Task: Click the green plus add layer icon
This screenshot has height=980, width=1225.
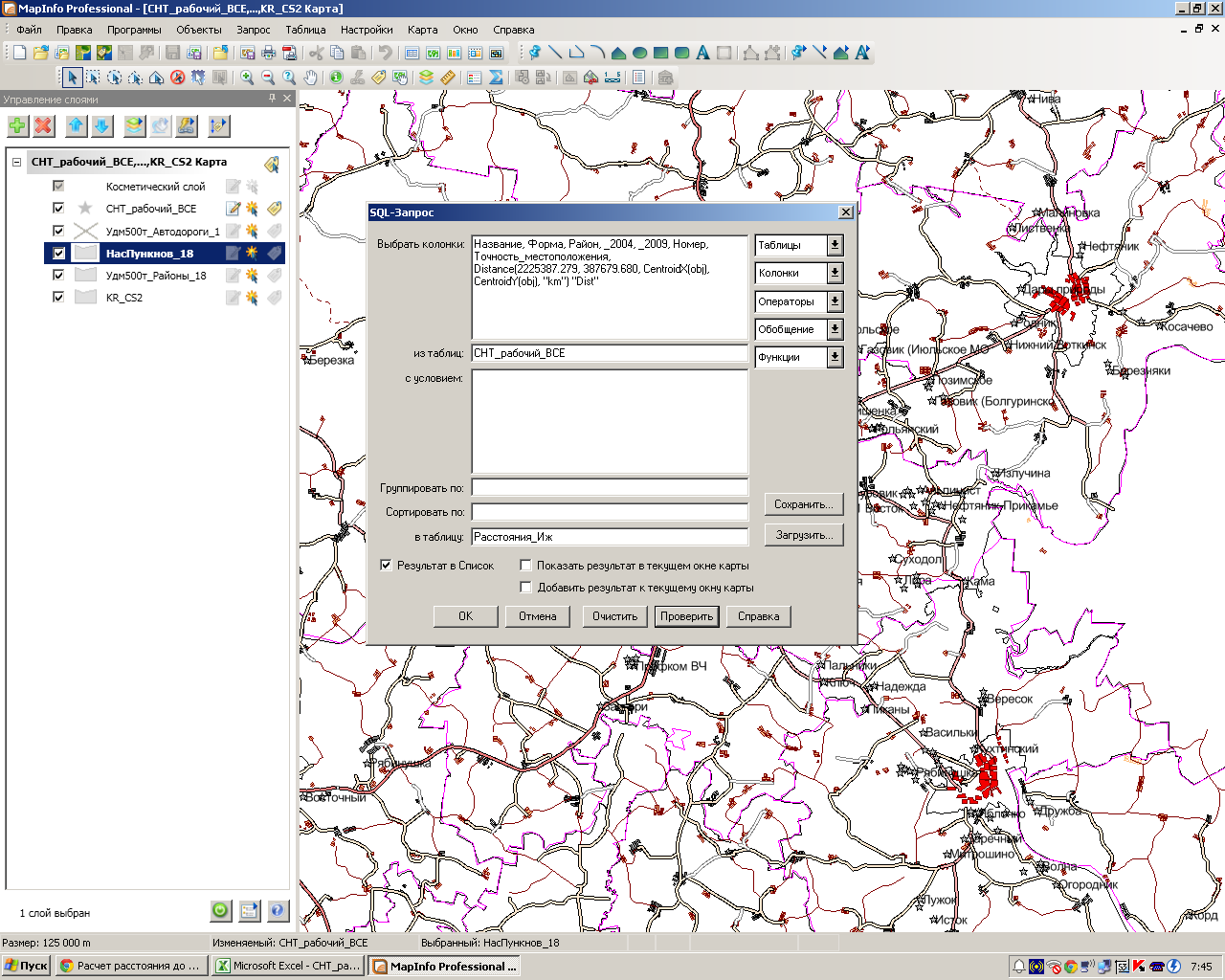Action: 18,125
